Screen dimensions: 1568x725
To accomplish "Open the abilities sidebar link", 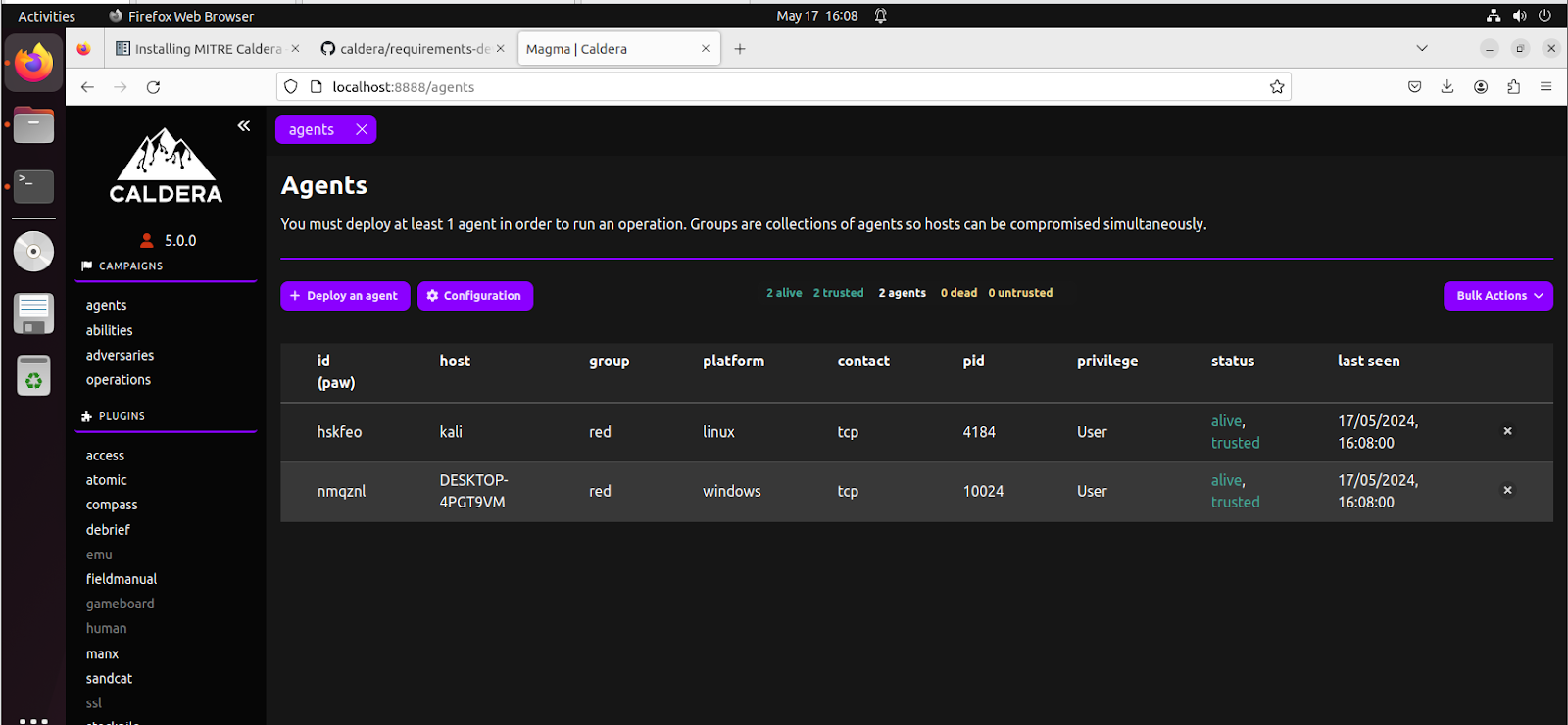I will (109, 330).
